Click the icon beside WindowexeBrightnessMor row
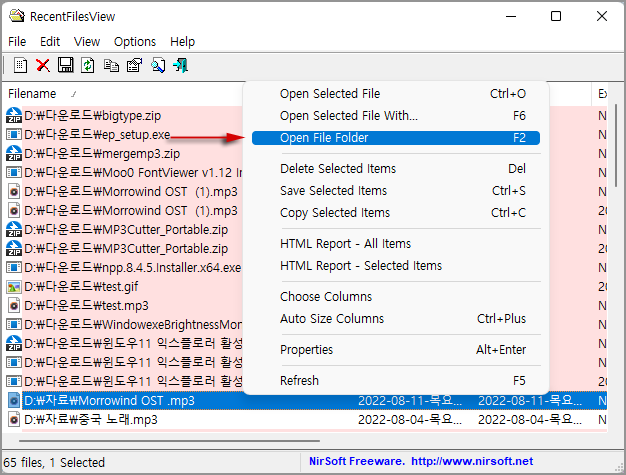The height and width of the screenshot is (475, 626). 14,325
